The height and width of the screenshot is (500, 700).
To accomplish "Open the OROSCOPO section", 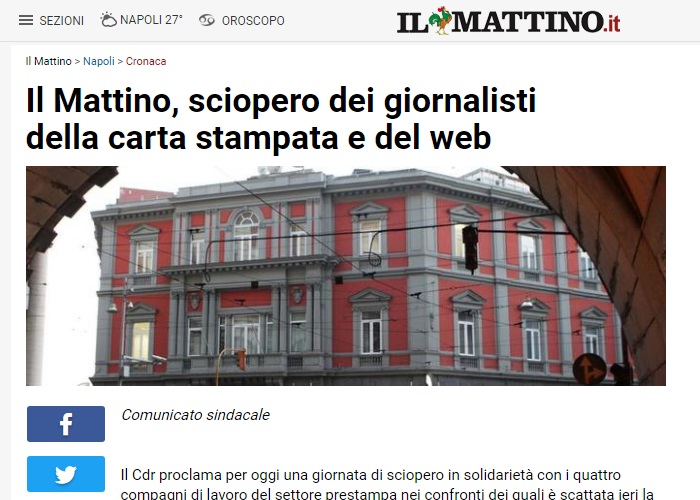I will tap(253, 21).
